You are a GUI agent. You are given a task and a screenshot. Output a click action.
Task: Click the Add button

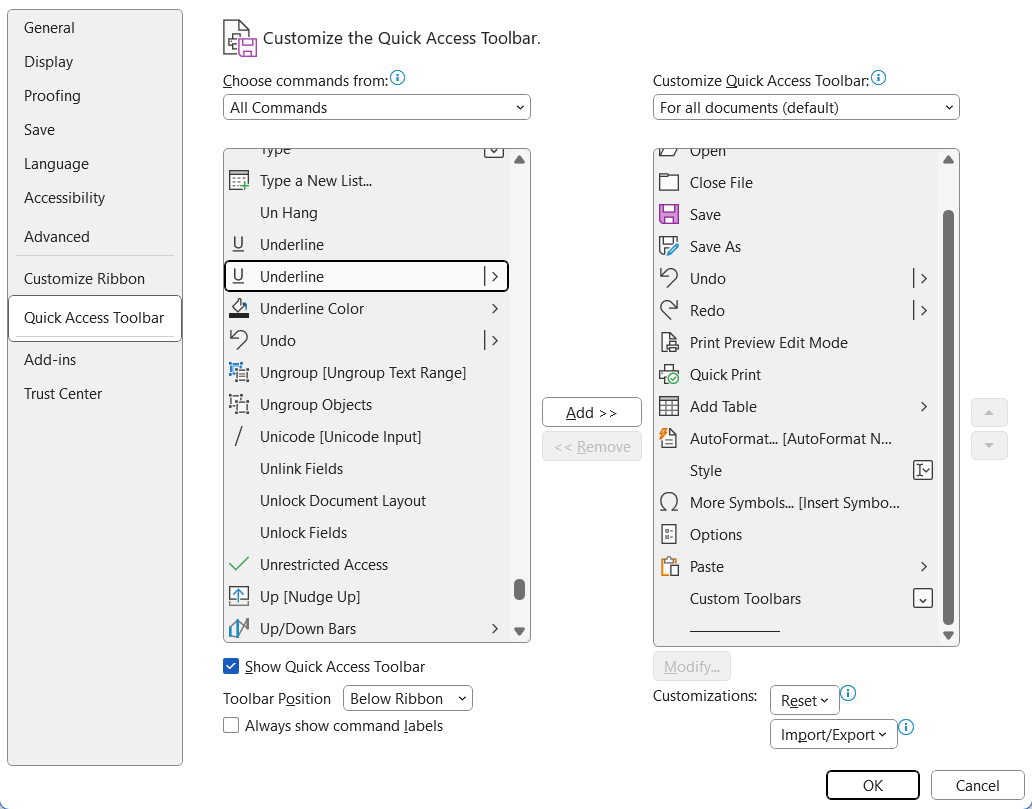[591, 411]
